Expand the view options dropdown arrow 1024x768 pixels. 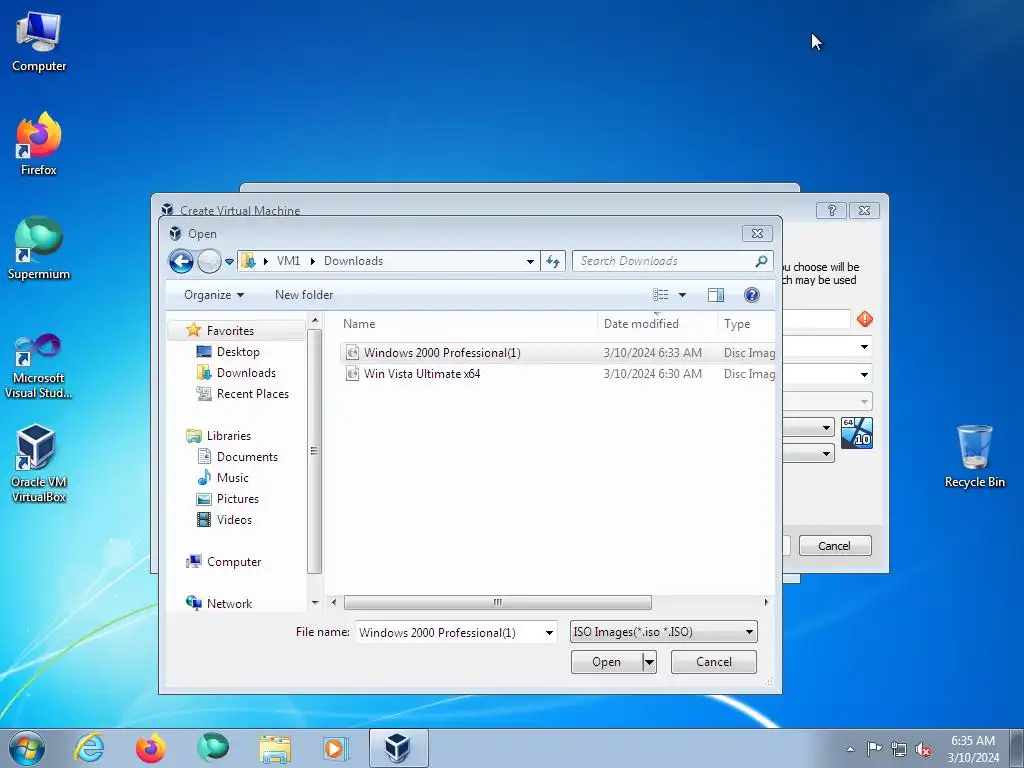pos(682,295)
